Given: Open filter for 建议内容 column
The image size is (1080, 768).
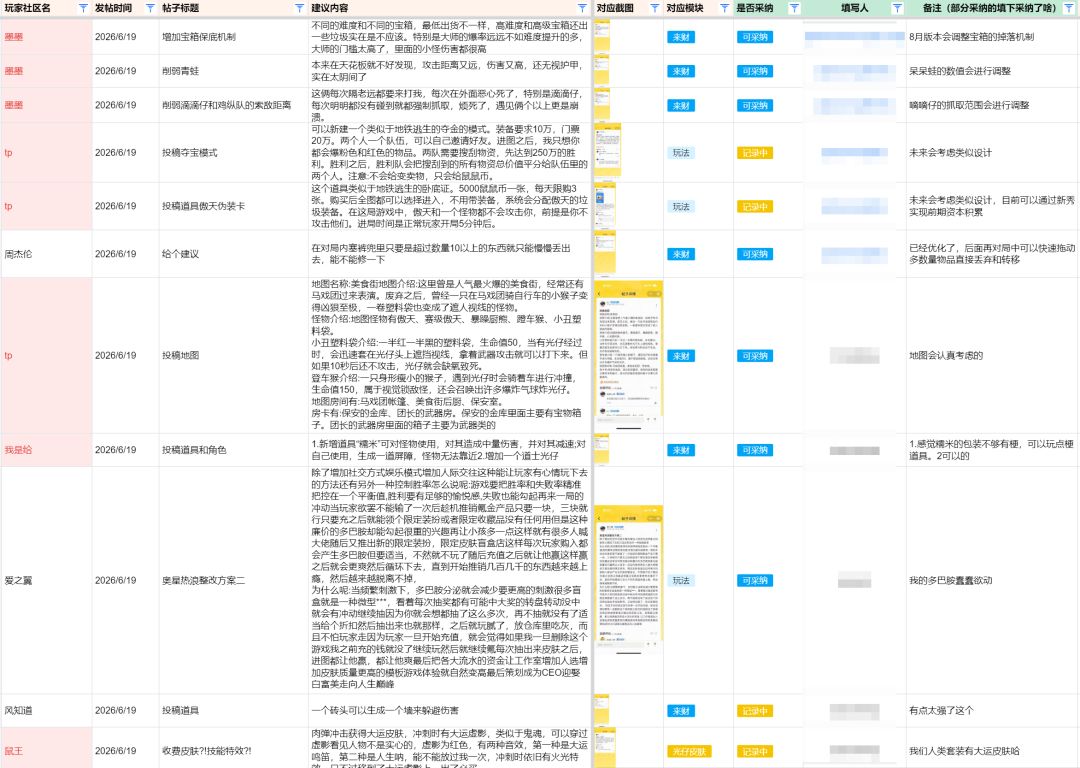Looking at the screenshot, I should [x=582, y=8].
